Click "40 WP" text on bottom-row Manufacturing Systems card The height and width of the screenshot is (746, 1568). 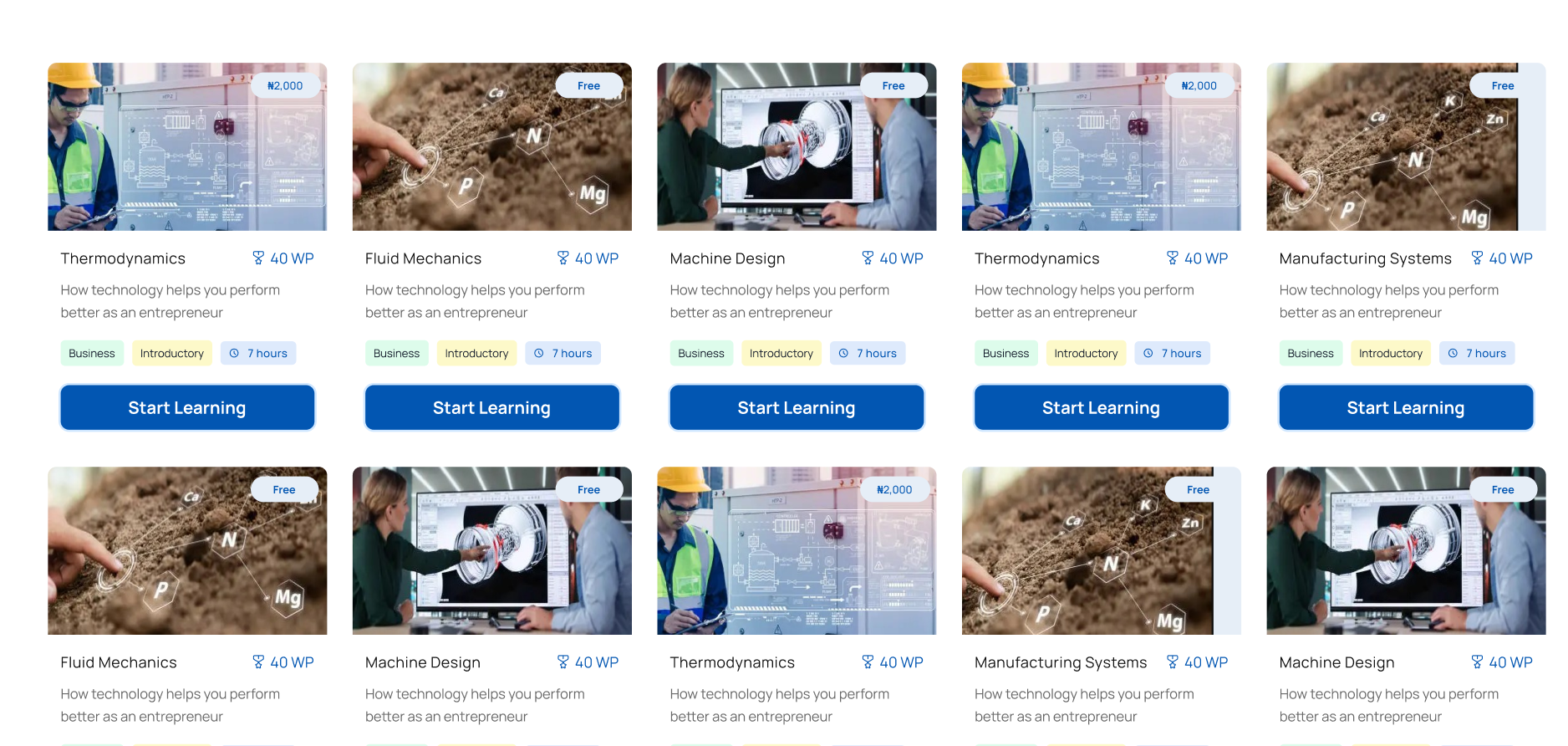tap(1206, 662)
